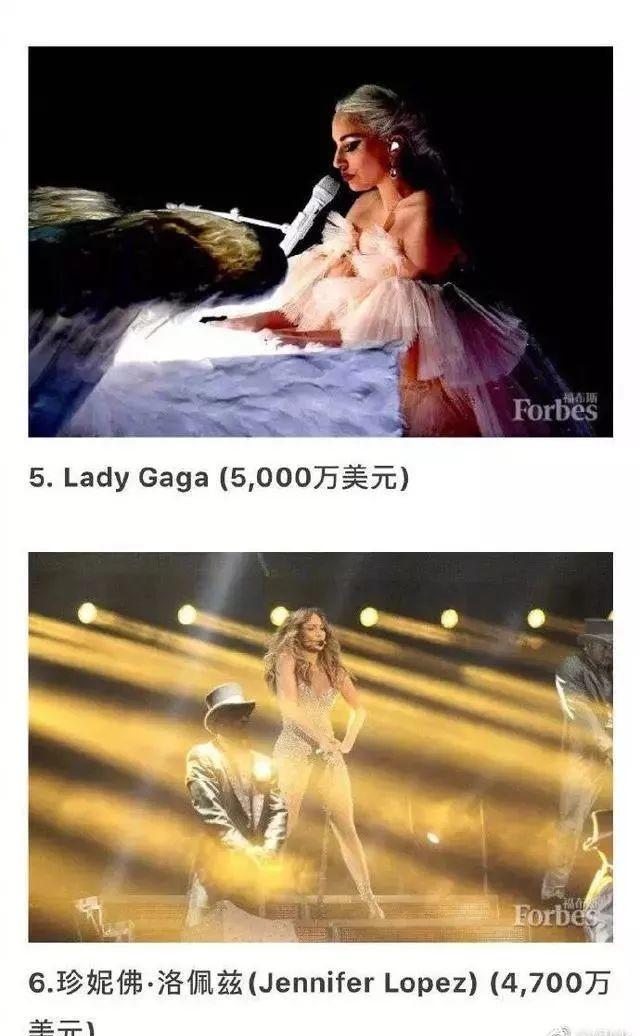This screenshot has width=640, height=1036.
Task: Click the Forbes watermark on the piano photo
Action: (x=555, y=410)
